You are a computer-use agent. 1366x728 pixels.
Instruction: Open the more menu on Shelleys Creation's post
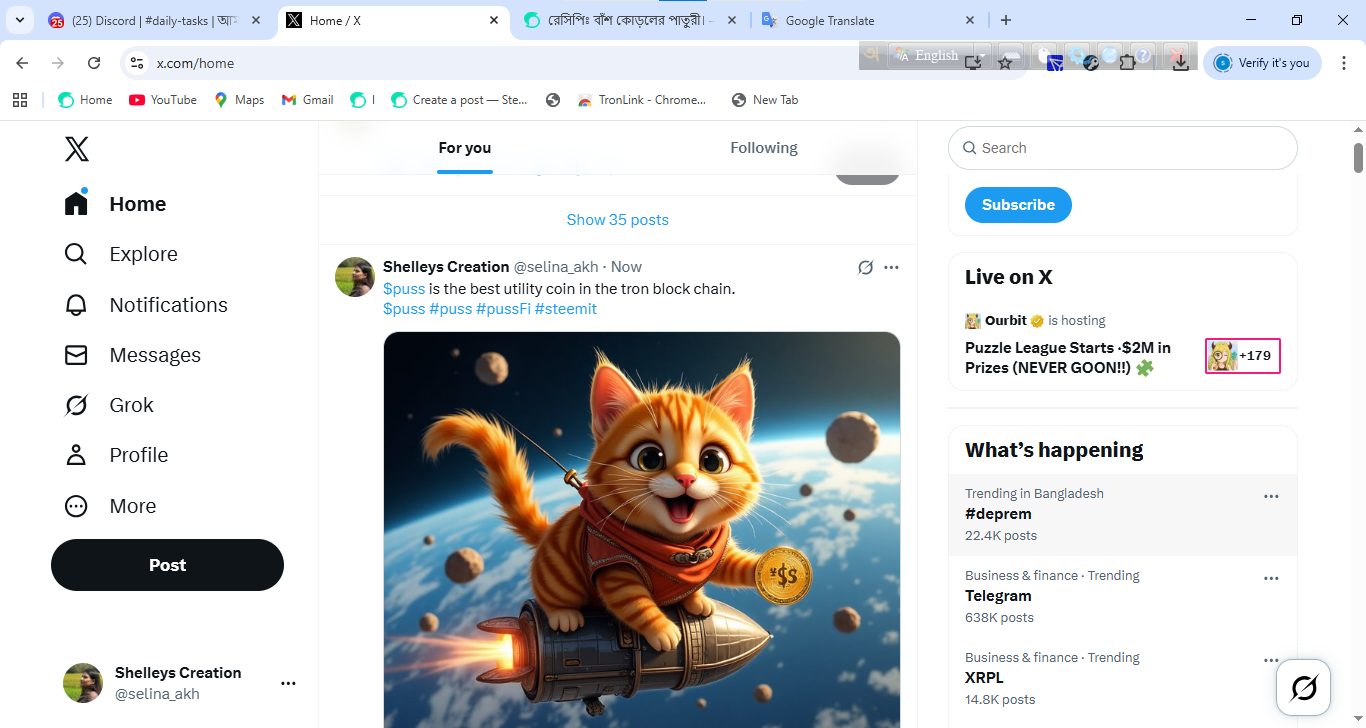tap(891, 267)
